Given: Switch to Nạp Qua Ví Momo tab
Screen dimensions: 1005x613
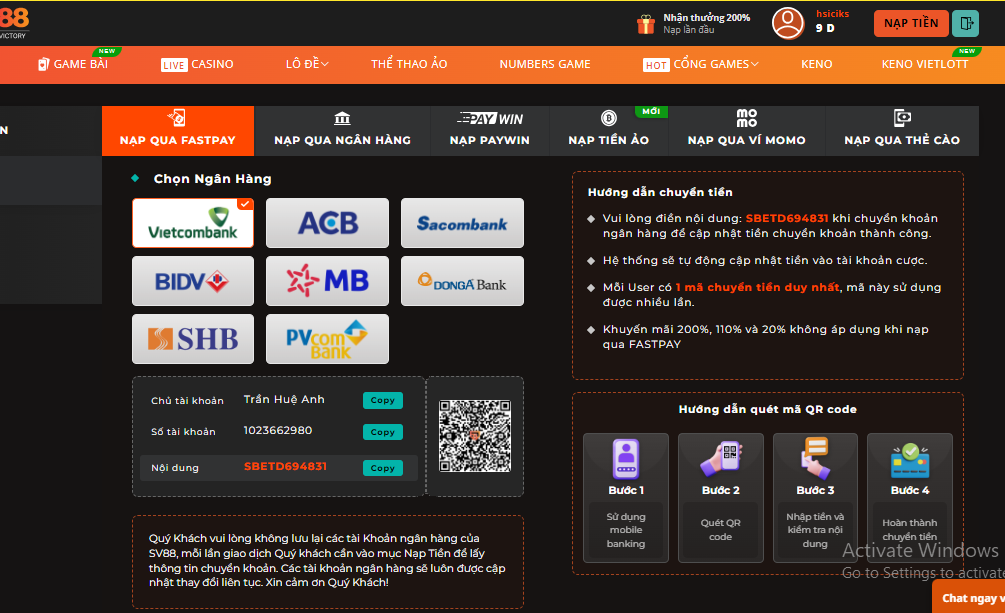Looking at the screenshot, I should point(747,131).
